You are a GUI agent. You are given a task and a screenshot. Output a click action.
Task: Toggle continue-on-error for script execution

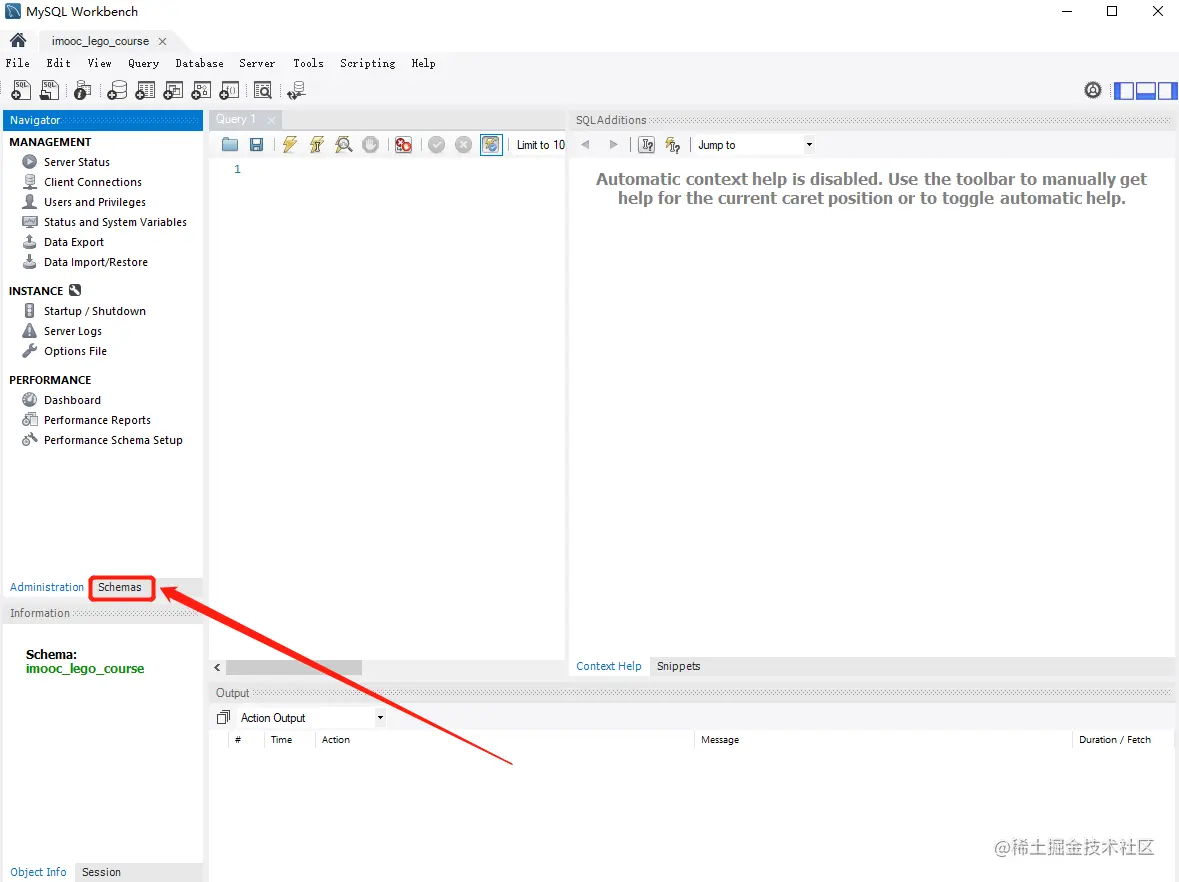404,144
